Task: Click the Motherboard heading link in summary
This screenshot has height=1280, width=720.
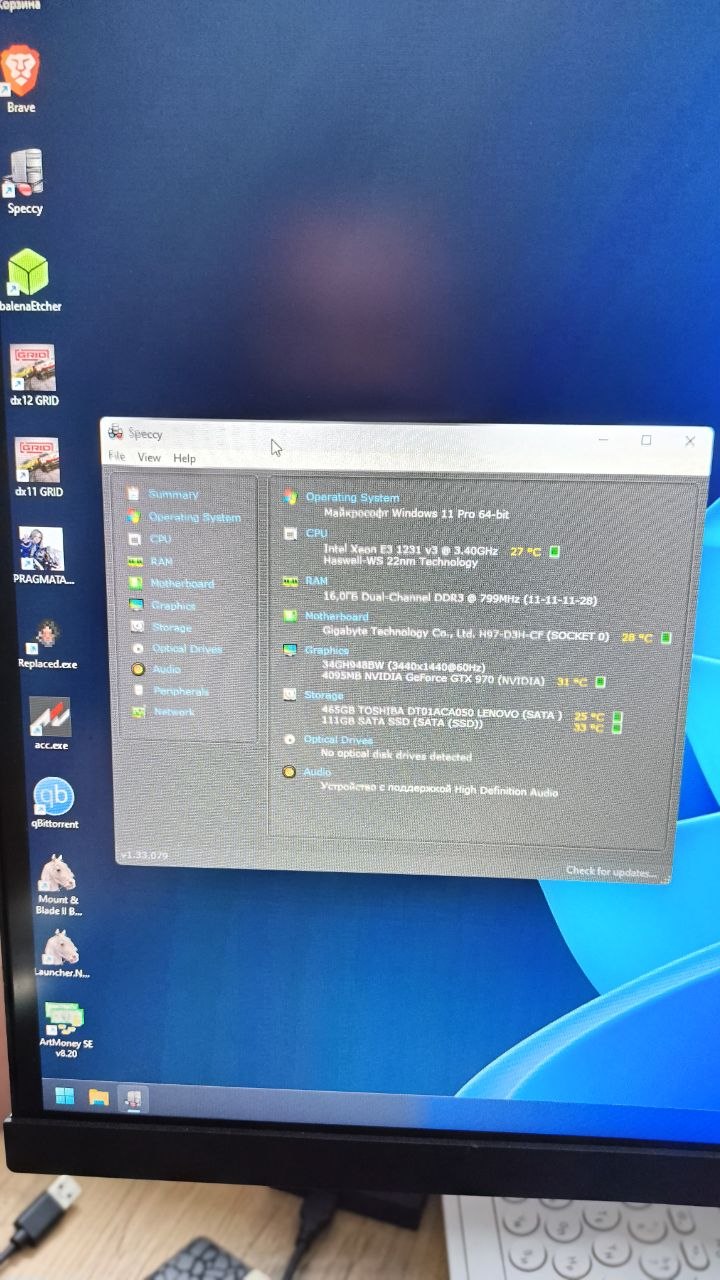Action: [x=336, y=616]
